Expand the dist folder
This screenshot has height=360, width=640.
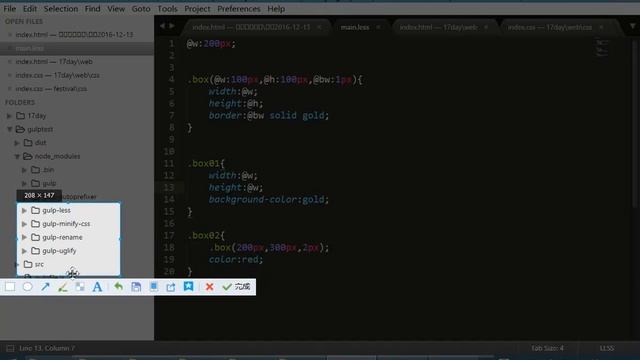[x=17, y=143]
